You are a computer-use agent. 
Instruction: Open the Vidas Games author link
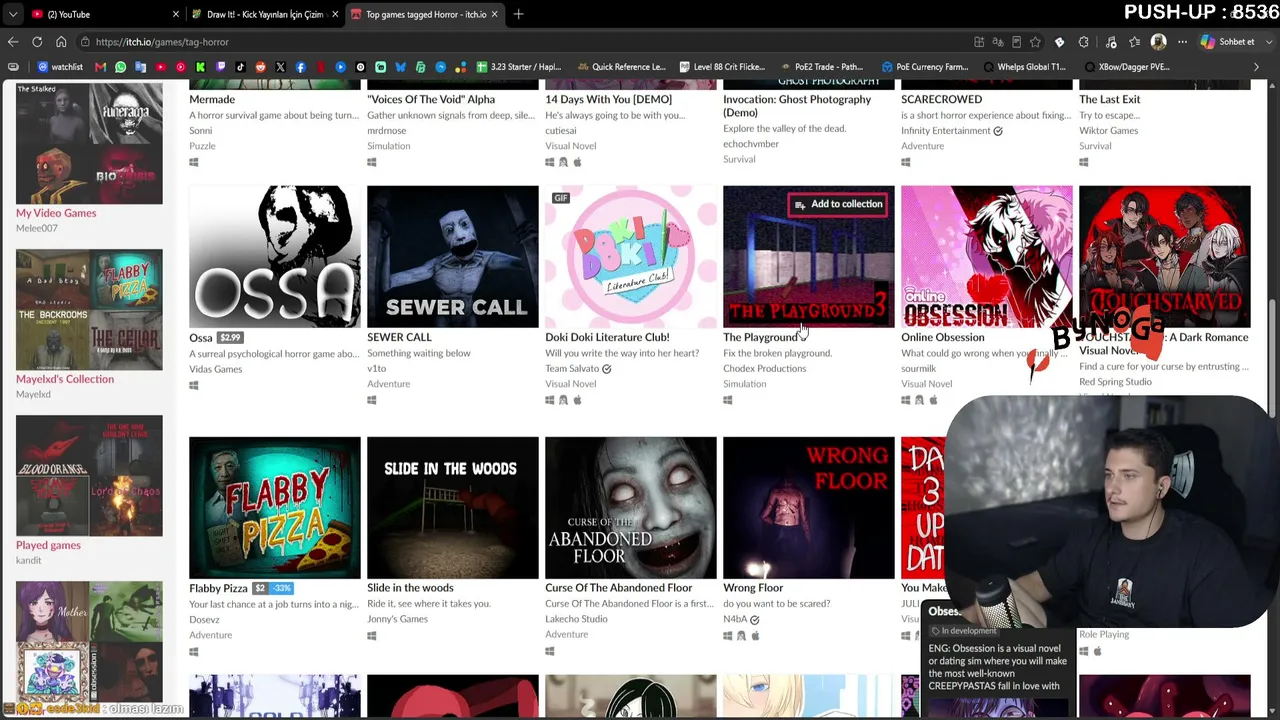click(216, 369)
